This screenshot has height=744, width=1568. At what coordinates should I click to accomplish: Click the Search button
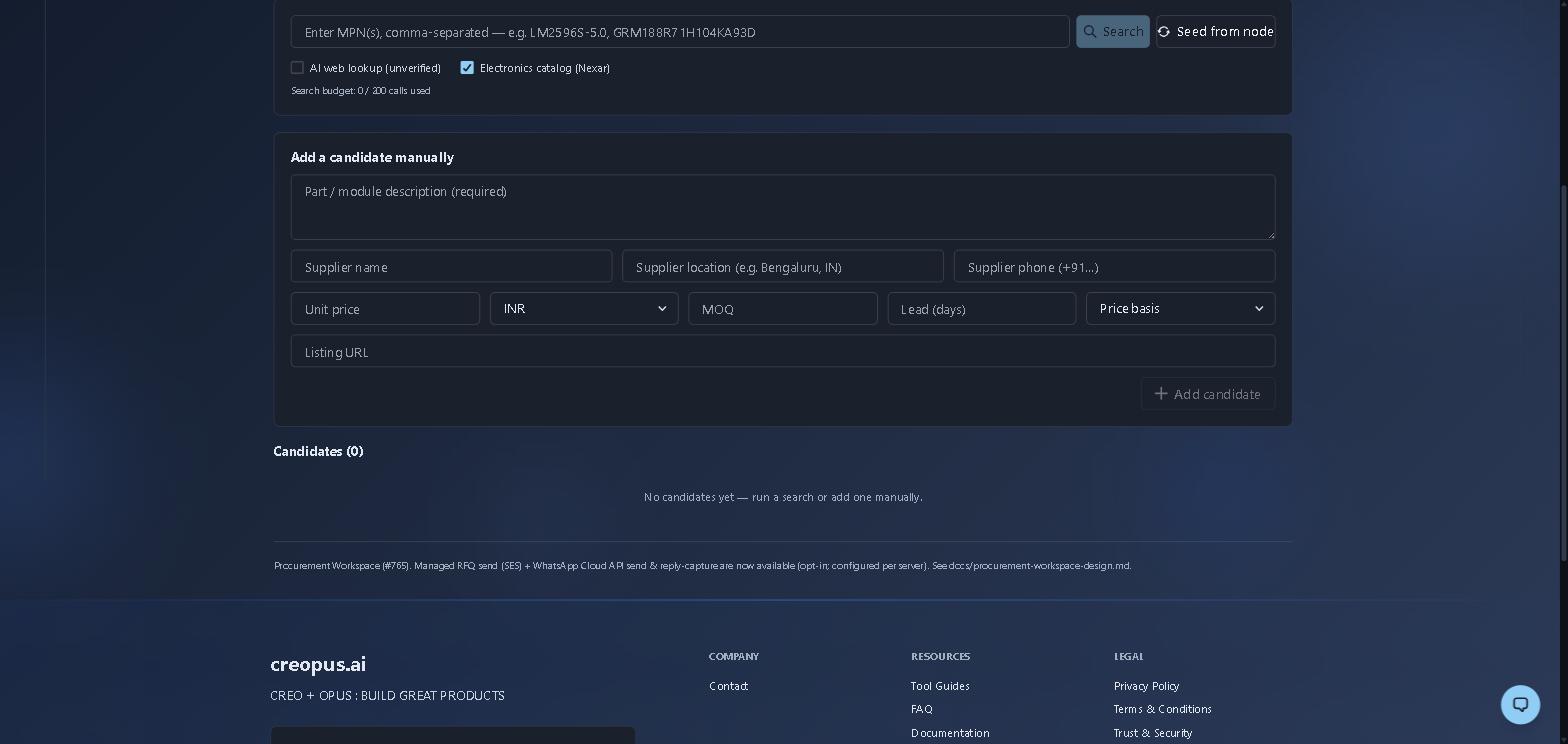pos(1113,32)
